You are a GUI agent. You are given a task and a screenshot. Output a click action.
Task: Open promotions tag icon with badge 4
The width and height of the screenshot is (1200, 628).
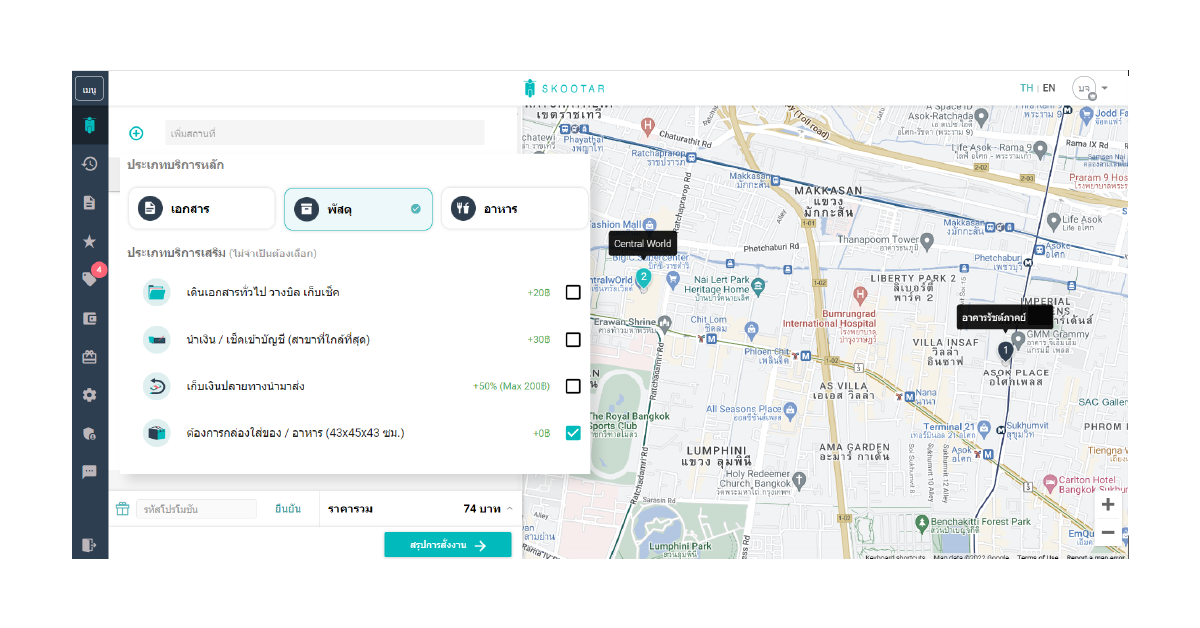90,279
